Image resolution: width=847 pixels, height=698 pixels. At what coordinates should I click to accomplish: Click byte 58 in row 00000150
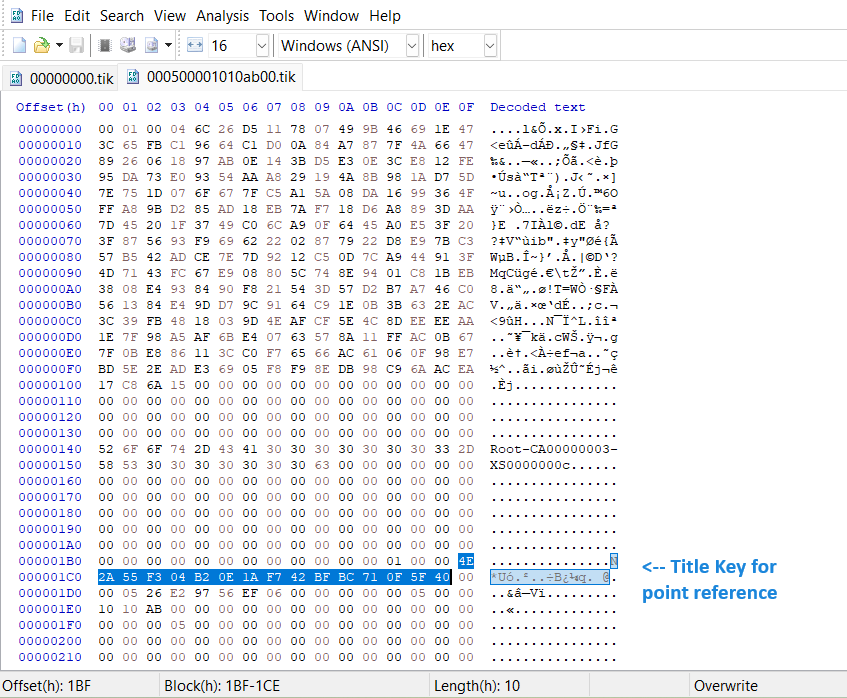click(x=106, y=465)
